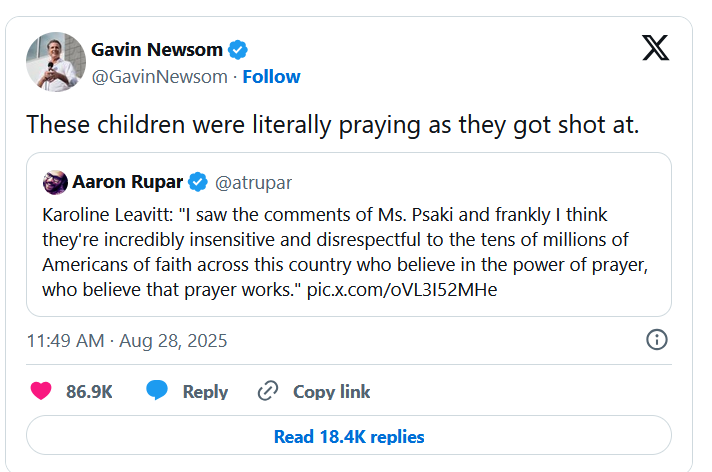
Task: Click Gavin Newsom's verified badge
Action: (239, 49)
